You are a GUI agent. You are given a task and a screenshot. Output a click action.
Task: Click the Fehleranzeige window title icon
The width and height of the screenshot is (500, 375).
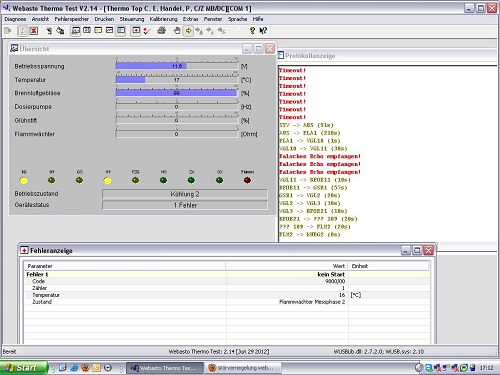[24, 250]
